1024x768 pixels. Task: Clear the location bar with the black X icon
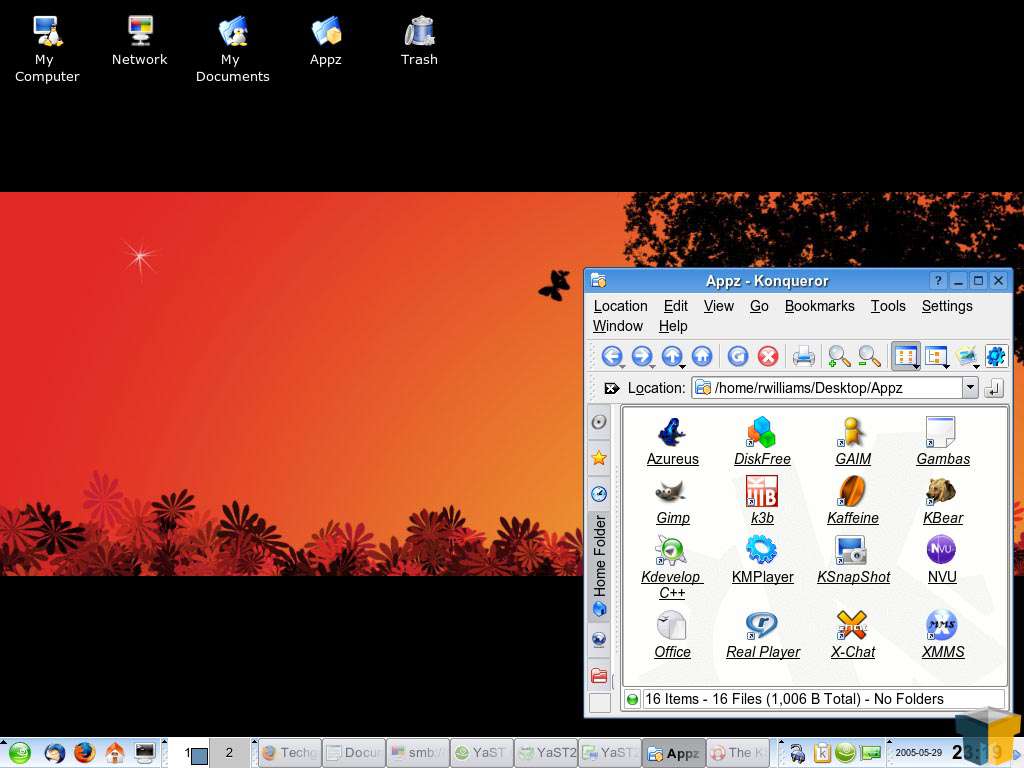coord(611,389)
